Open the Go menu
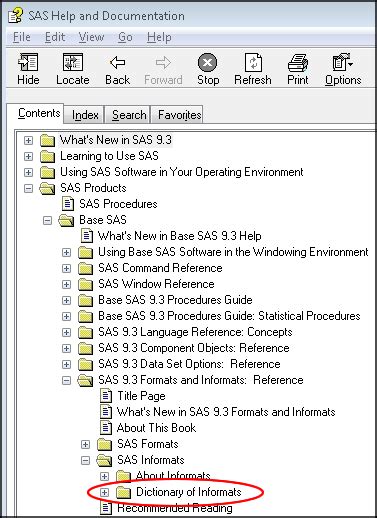Viewport: 377px width, 518px height. [x=125, y=37]
